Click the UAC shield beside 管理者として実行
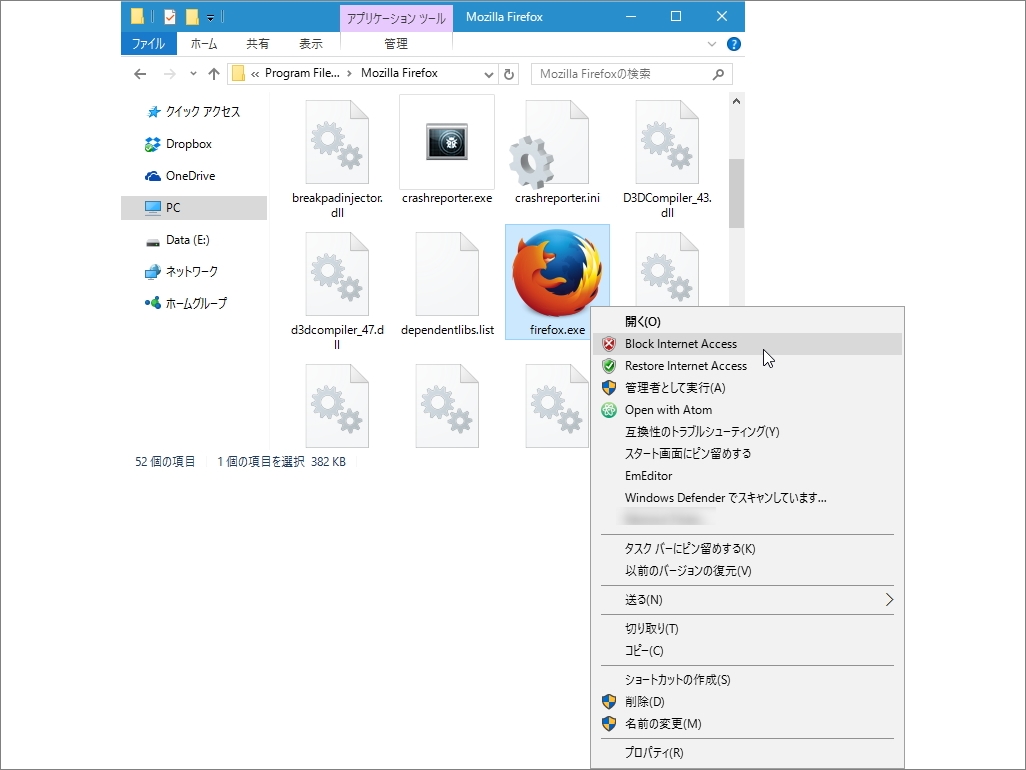This screenshot has width=1026, height=770. (x=609, y=388)
